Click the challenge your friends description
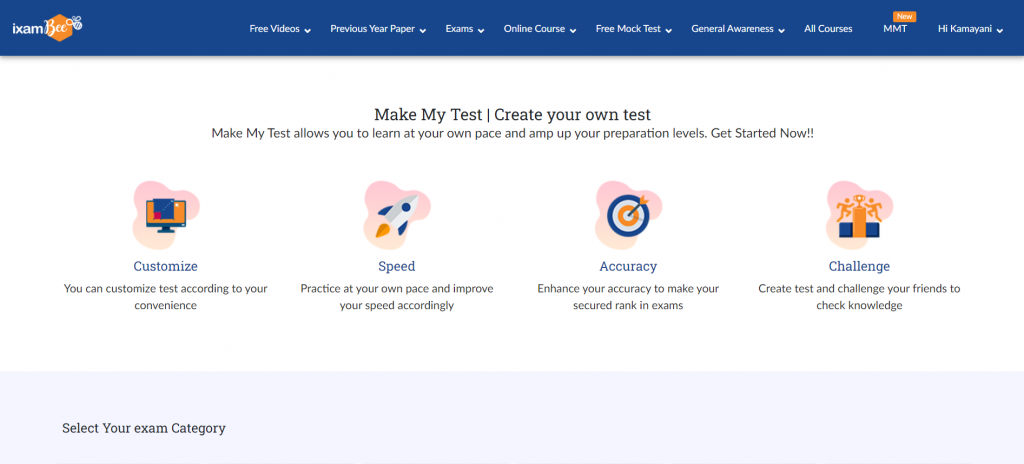This screenshot has height=464, width=1024. (859, 297)
